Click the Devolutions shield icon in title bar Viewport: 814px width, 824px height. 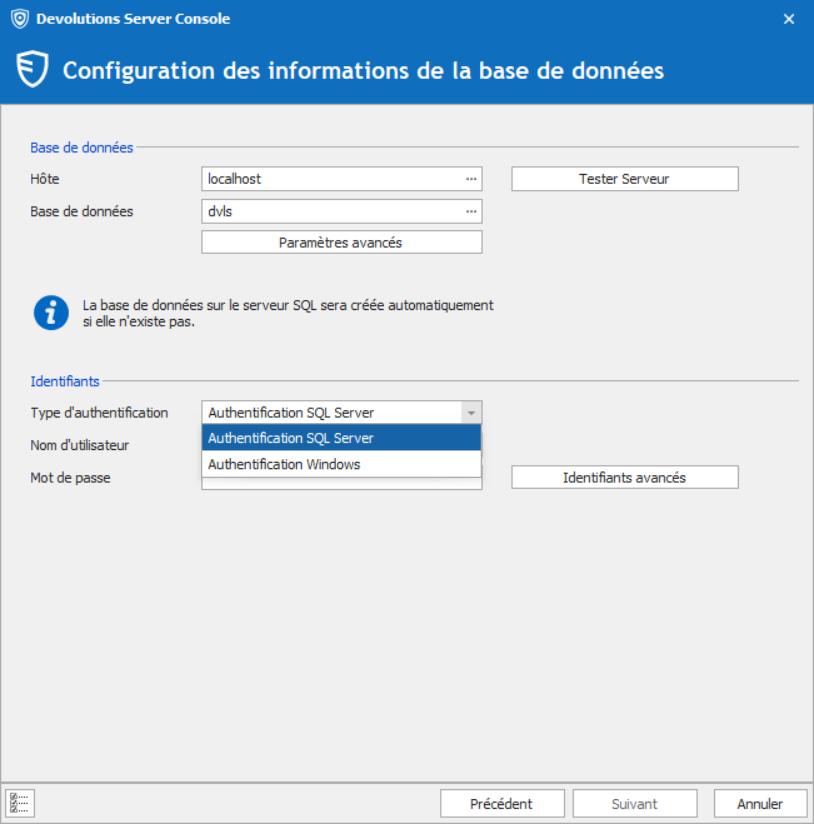[x=19, y=19]
